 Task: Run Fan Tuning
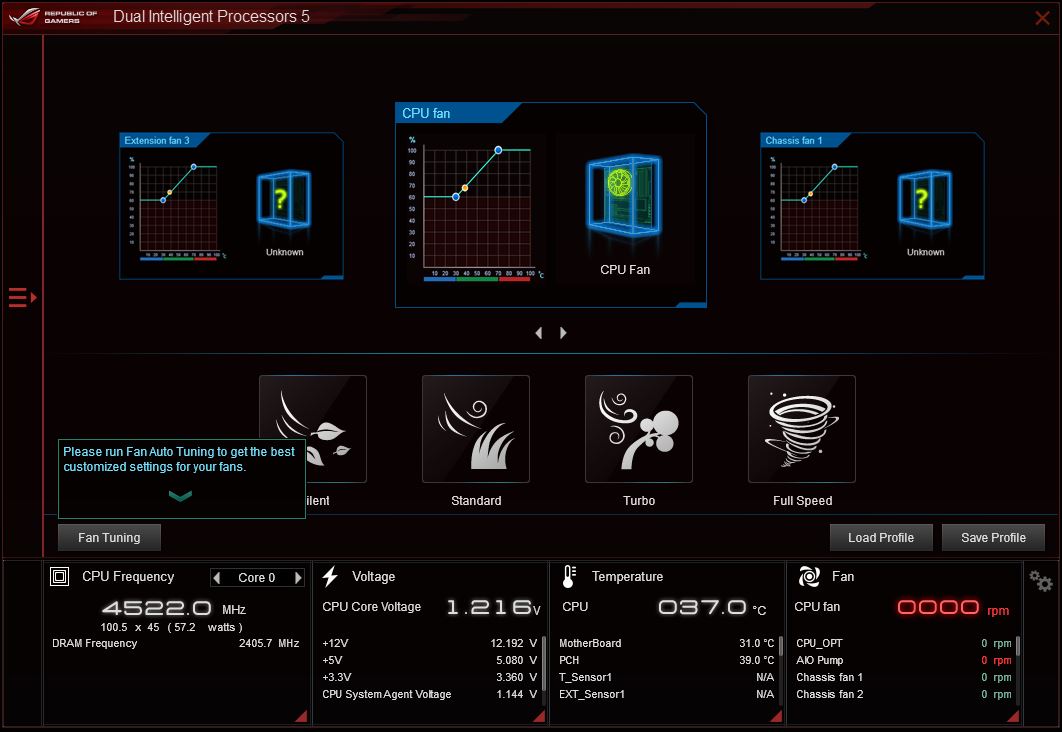(x=108, y=537)
